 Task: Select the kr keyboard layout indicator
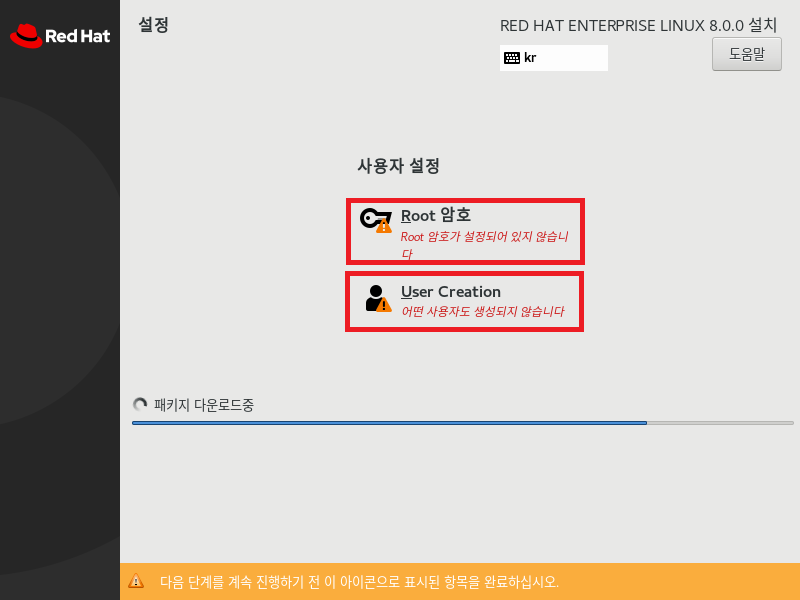(554, 58)
